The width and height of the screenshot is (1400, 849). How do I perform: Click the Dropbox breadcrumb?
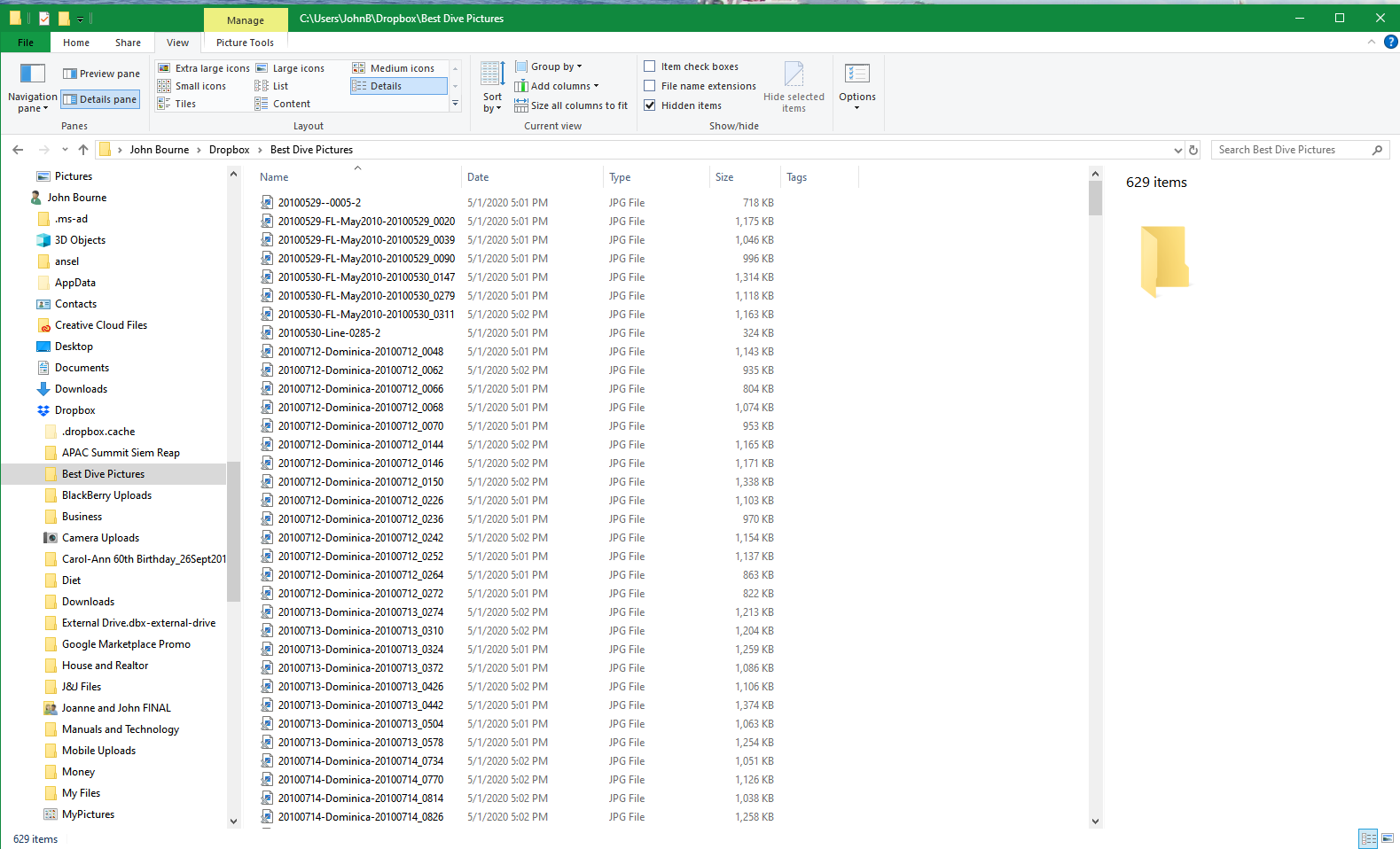click(x=229, y=150)
